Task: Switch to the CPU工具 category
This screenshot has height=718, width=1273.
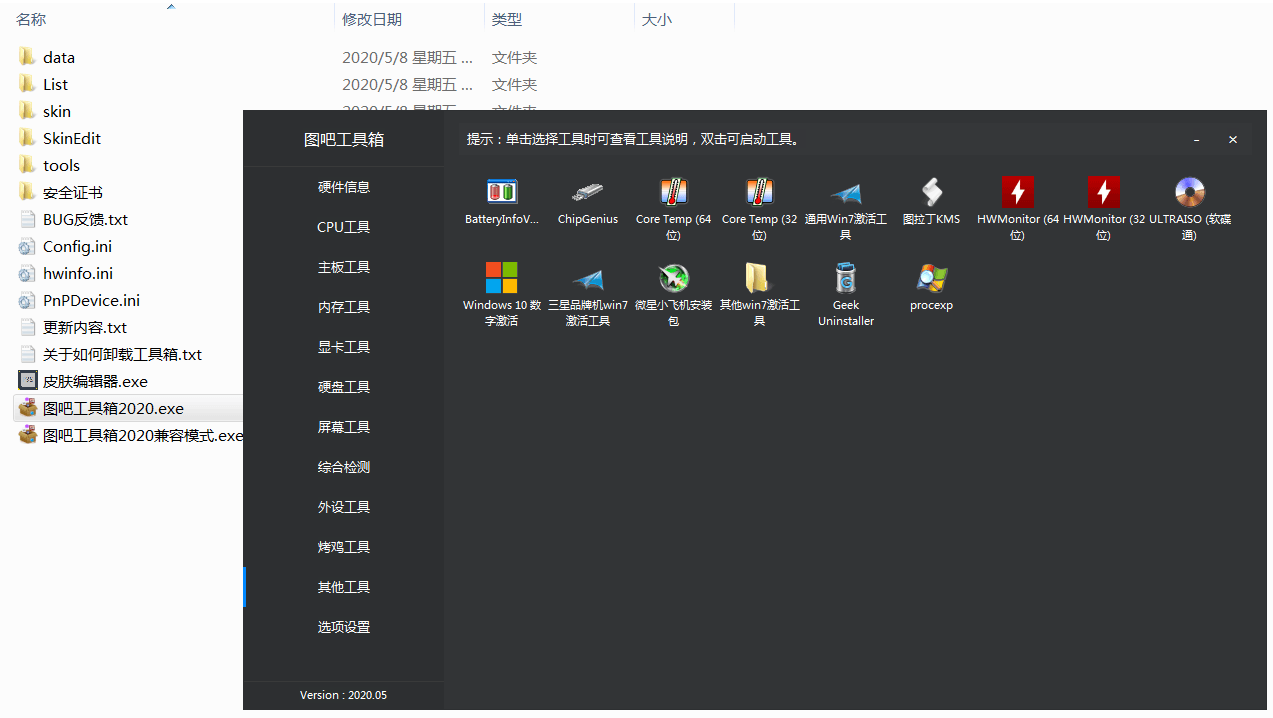Action: (343, 226)
